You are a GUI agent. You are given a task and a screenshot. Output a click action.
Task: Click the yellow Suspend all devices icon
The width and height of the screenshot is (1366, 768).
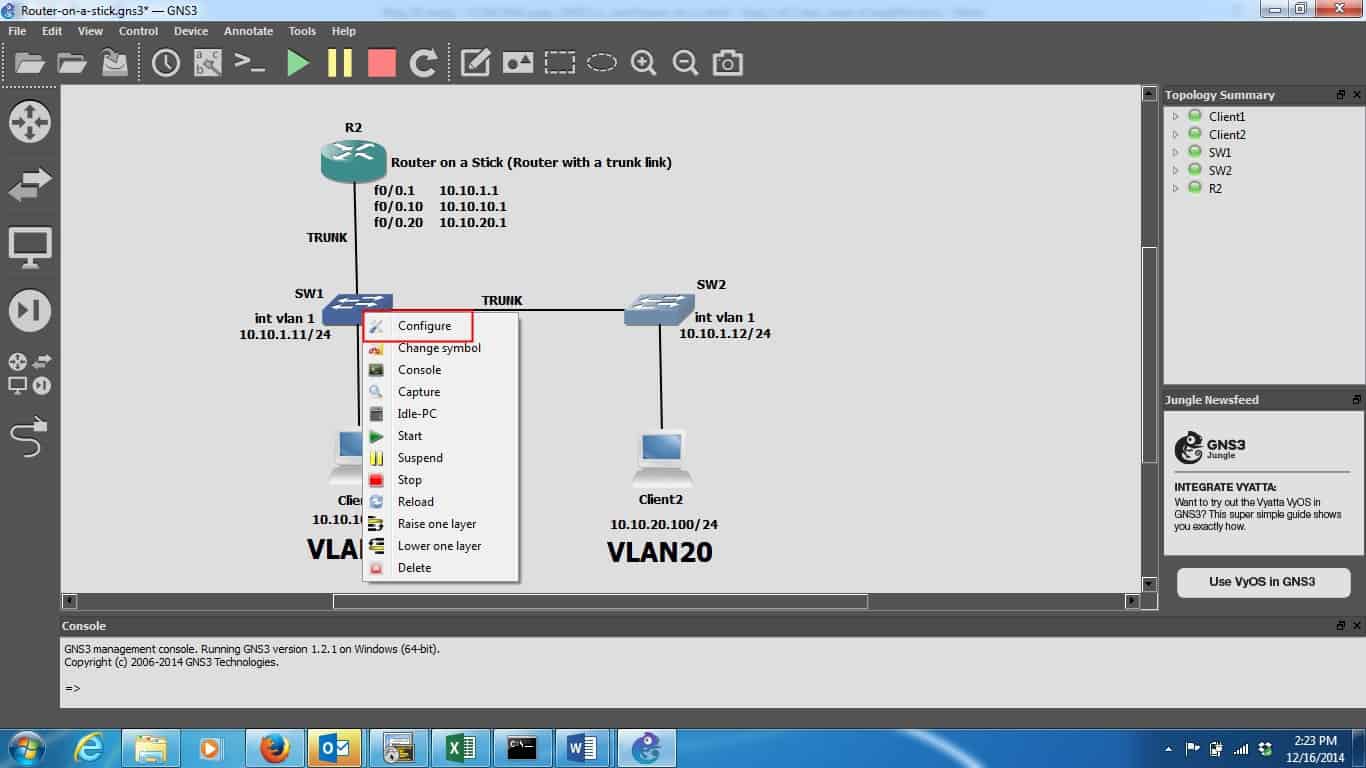click(x=340, y=63)
